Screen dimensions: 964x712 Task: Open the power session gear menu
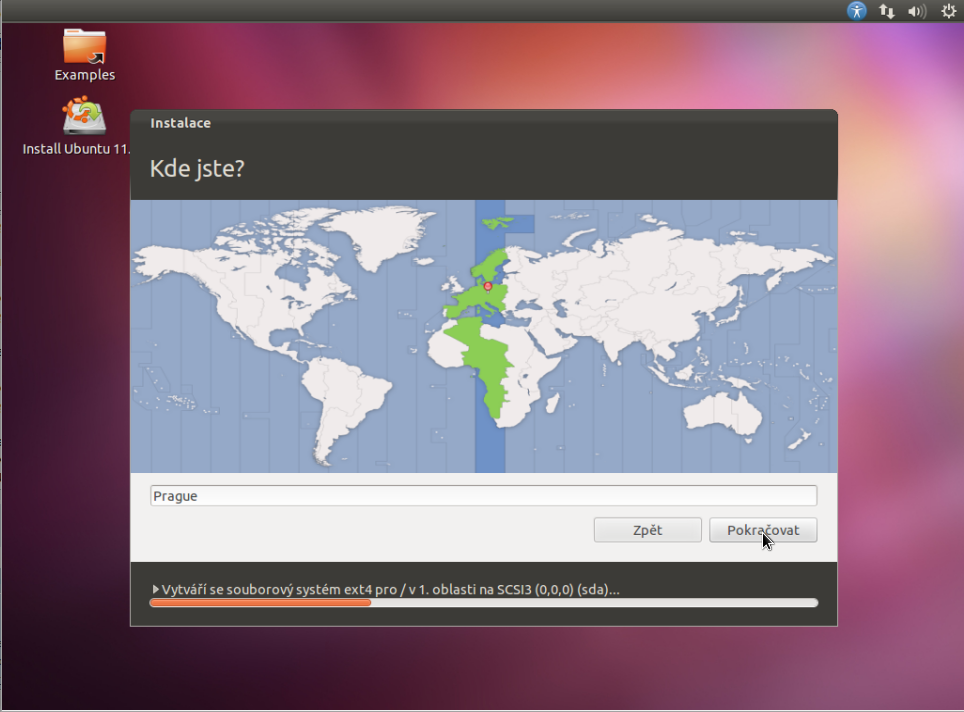948,11
